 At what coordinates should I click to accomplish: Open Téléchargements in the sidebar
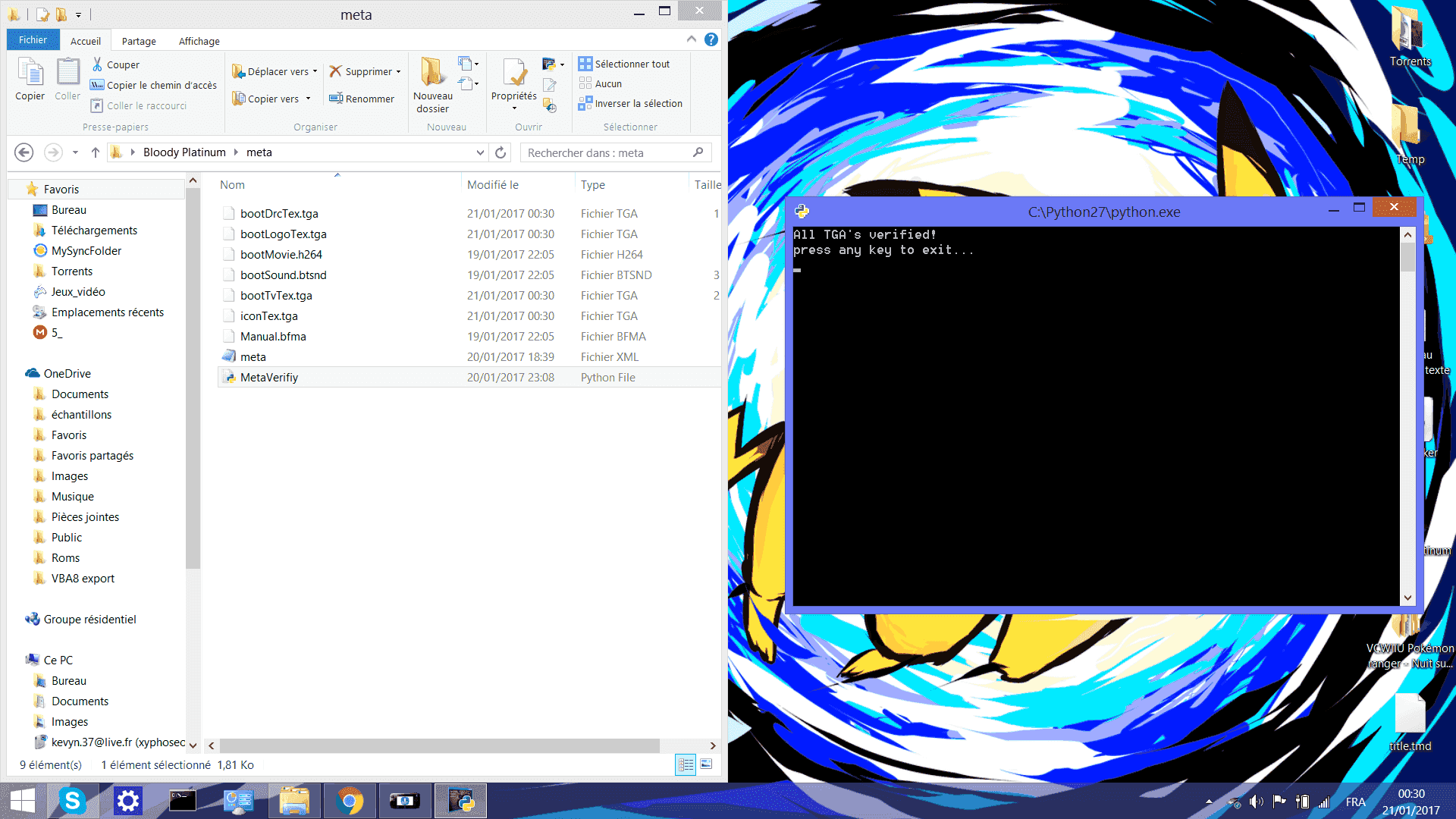(94, 231)
